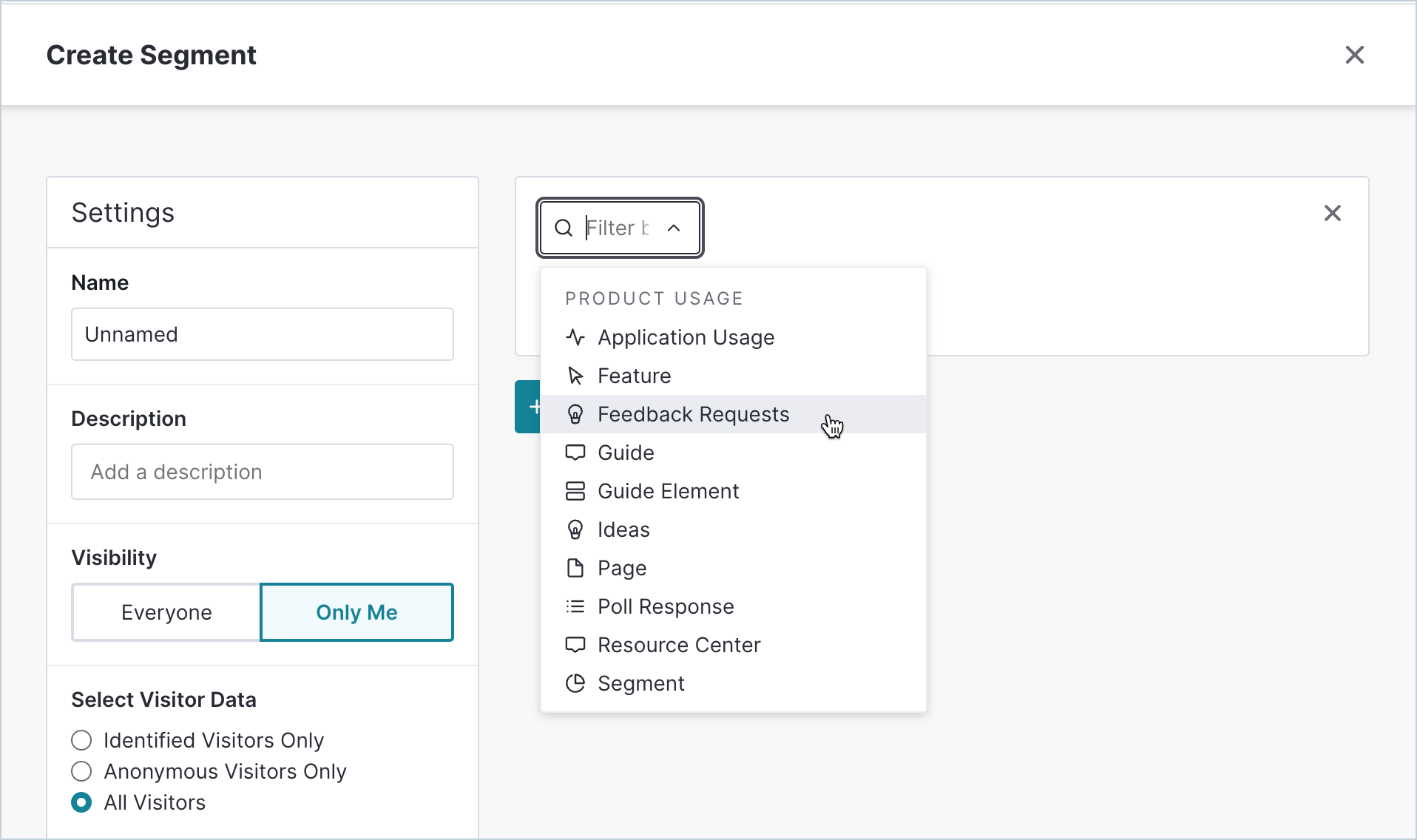
Task: Select Anonymous Visitors Only radio button
Action: coord(81,771)
